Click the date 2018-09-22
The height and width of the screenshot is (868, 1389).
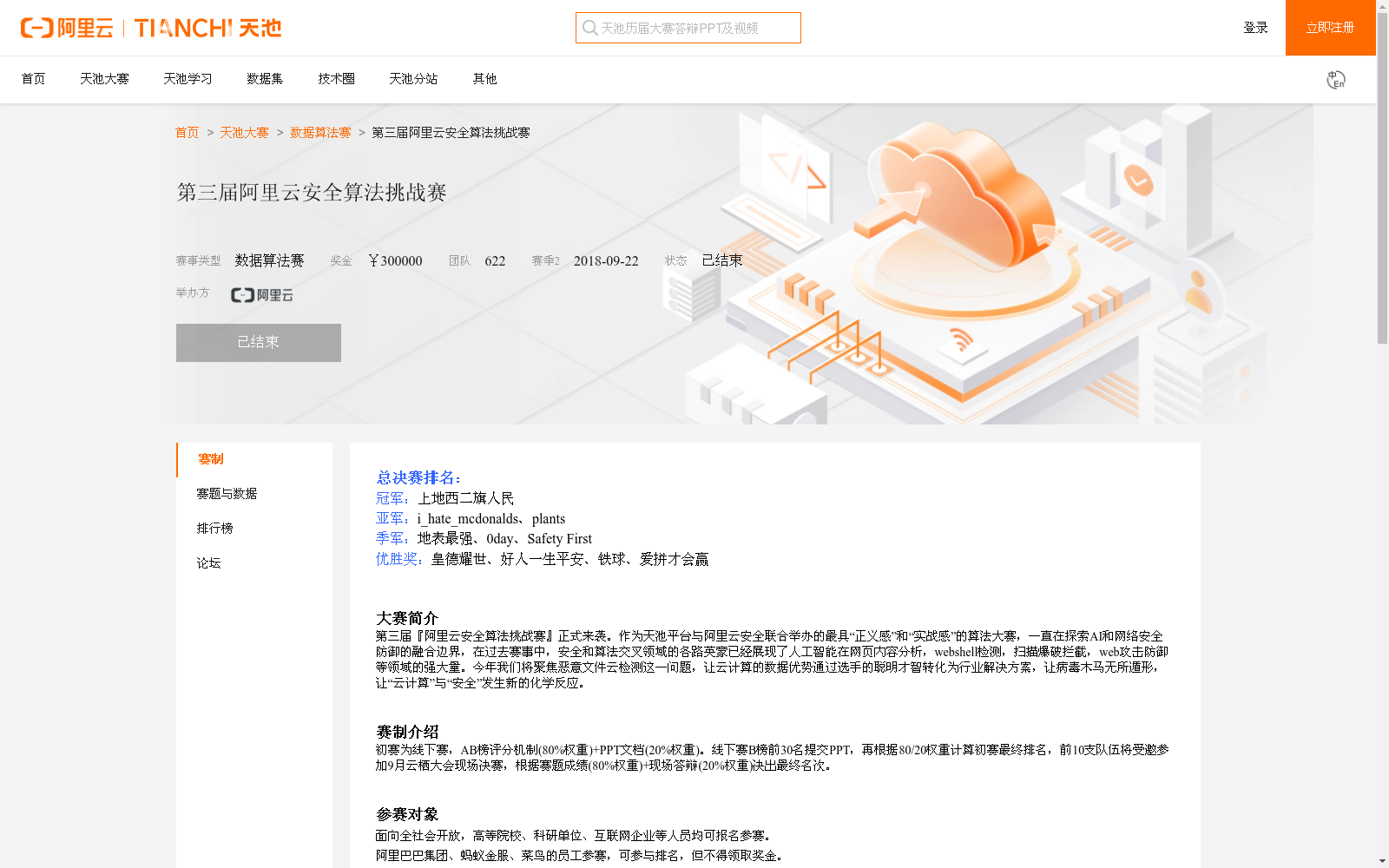pos(606,261)
